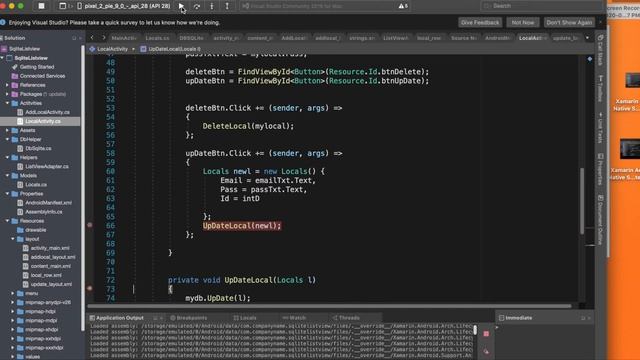Expand the Packages folder

(x=7, y=94)
